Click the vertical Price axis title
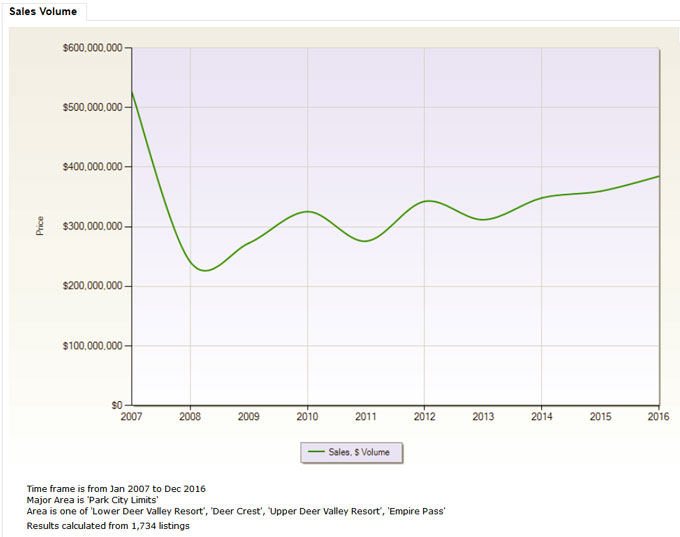 pyautogui.click(x=40, y=226)
